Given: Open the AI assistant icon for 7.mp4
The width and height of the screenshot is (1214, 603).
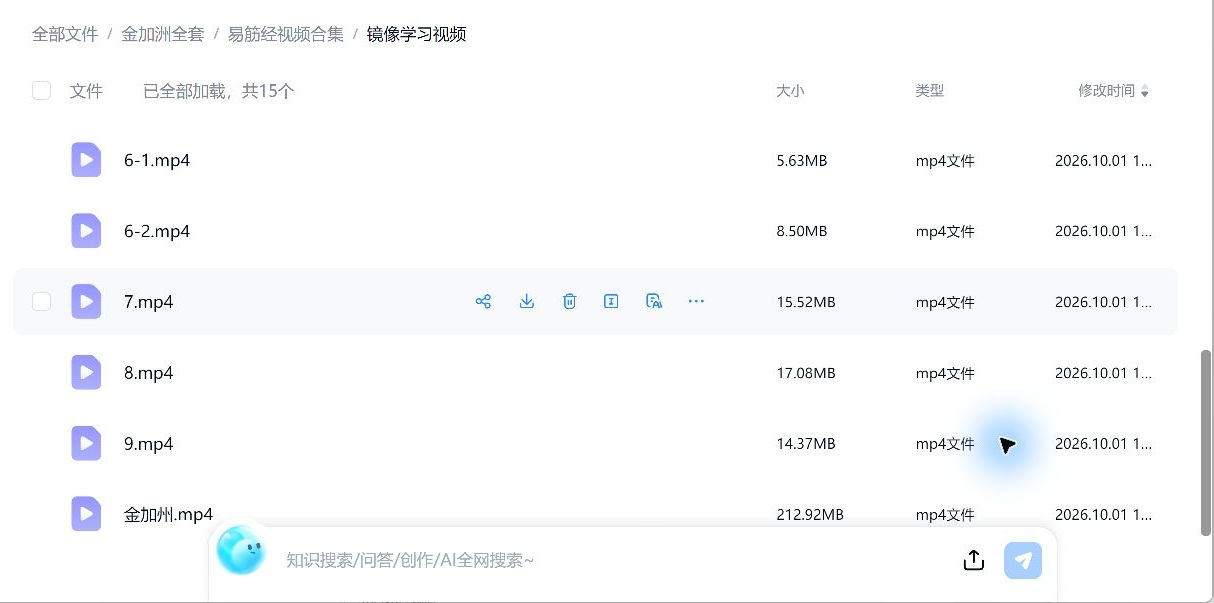Looking at the screenshot, I should pyautogui.click(x=654, y=301).
